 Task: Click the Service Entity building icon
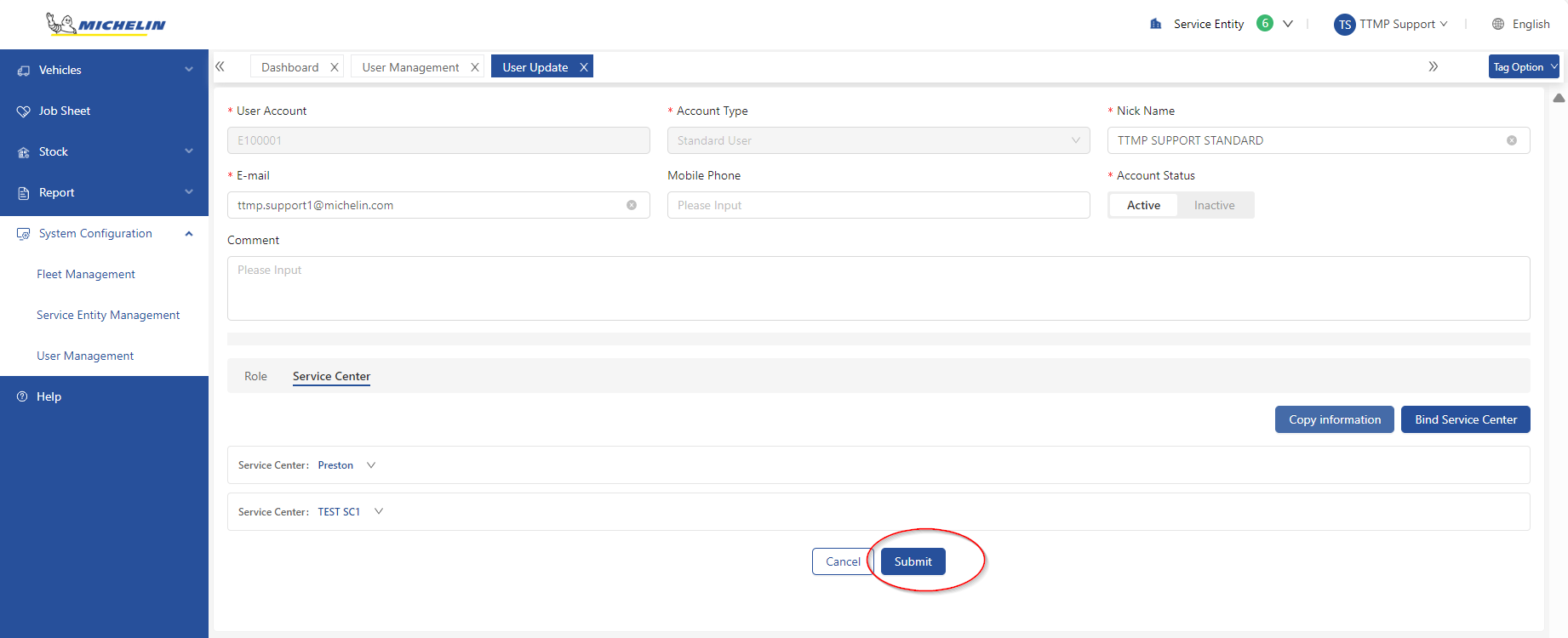click(x=1155, y=24)
